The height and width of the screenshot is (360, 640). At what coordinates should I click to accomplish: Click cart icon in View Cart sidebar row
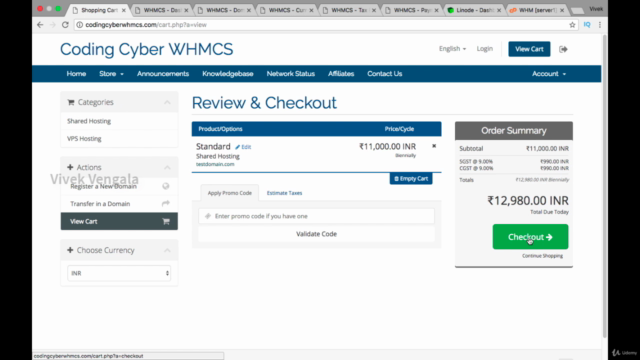tap(166, 221)
